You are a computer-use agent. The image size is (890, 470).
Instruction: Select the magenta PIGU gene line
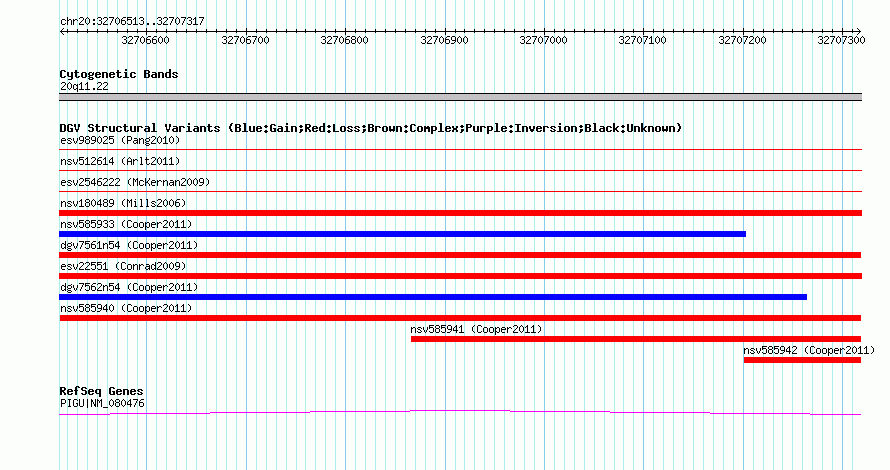460,412
